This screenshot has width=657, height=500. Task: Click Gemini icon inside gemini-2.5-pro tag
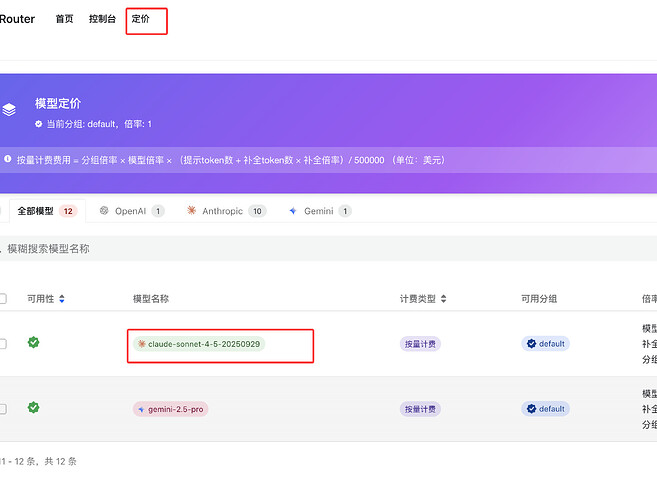(141, 409)
